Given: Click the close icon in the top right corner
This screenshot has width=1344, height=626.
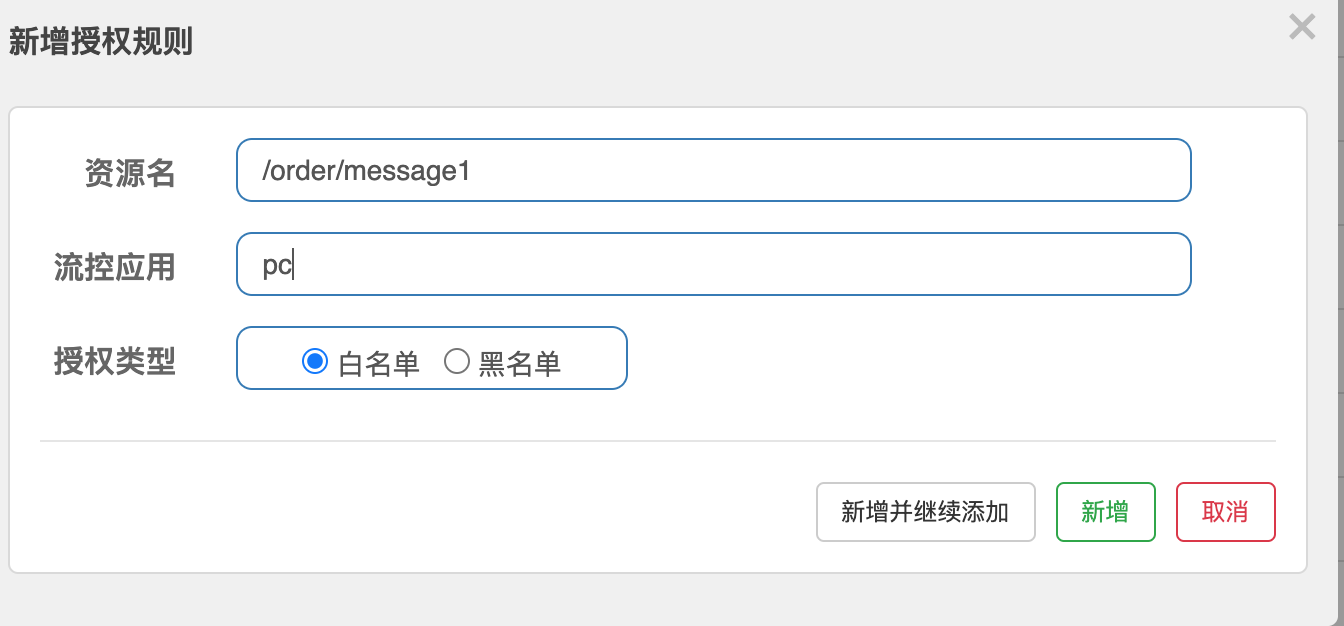Looking at the screenshot, I should click(x=1301, y=27).
